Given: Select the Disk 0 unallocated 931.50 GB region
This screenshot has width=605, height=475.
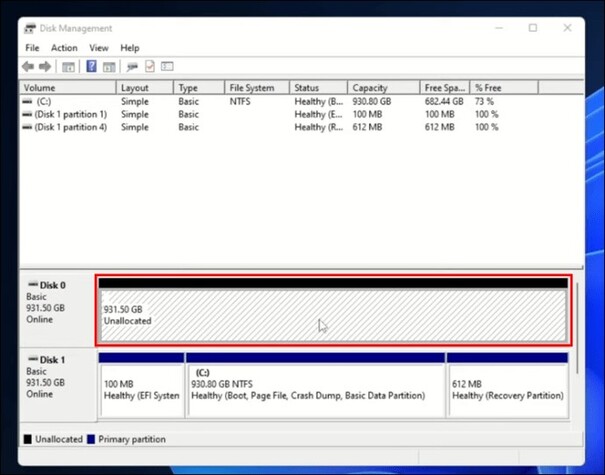Looking at the screenshot, I should pyautogui.click(x=332, y=315).
